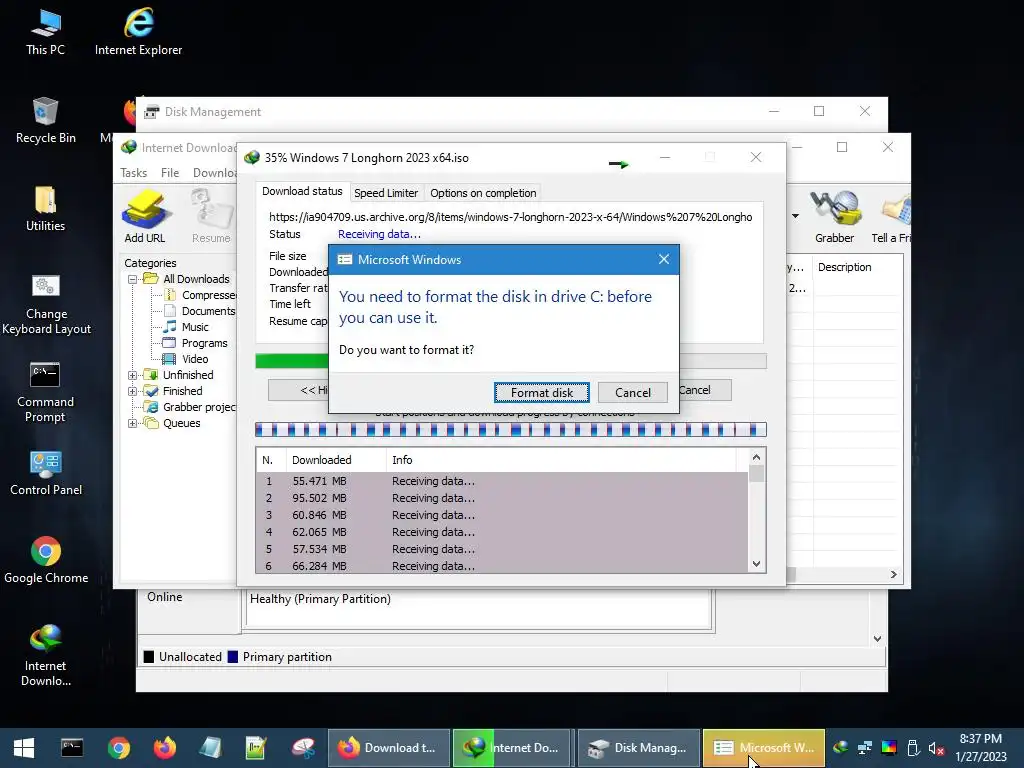Open the Tasks menu in IDM
Image resolution: width=1024 pixels, height=768 pixels.
[133, 172]
